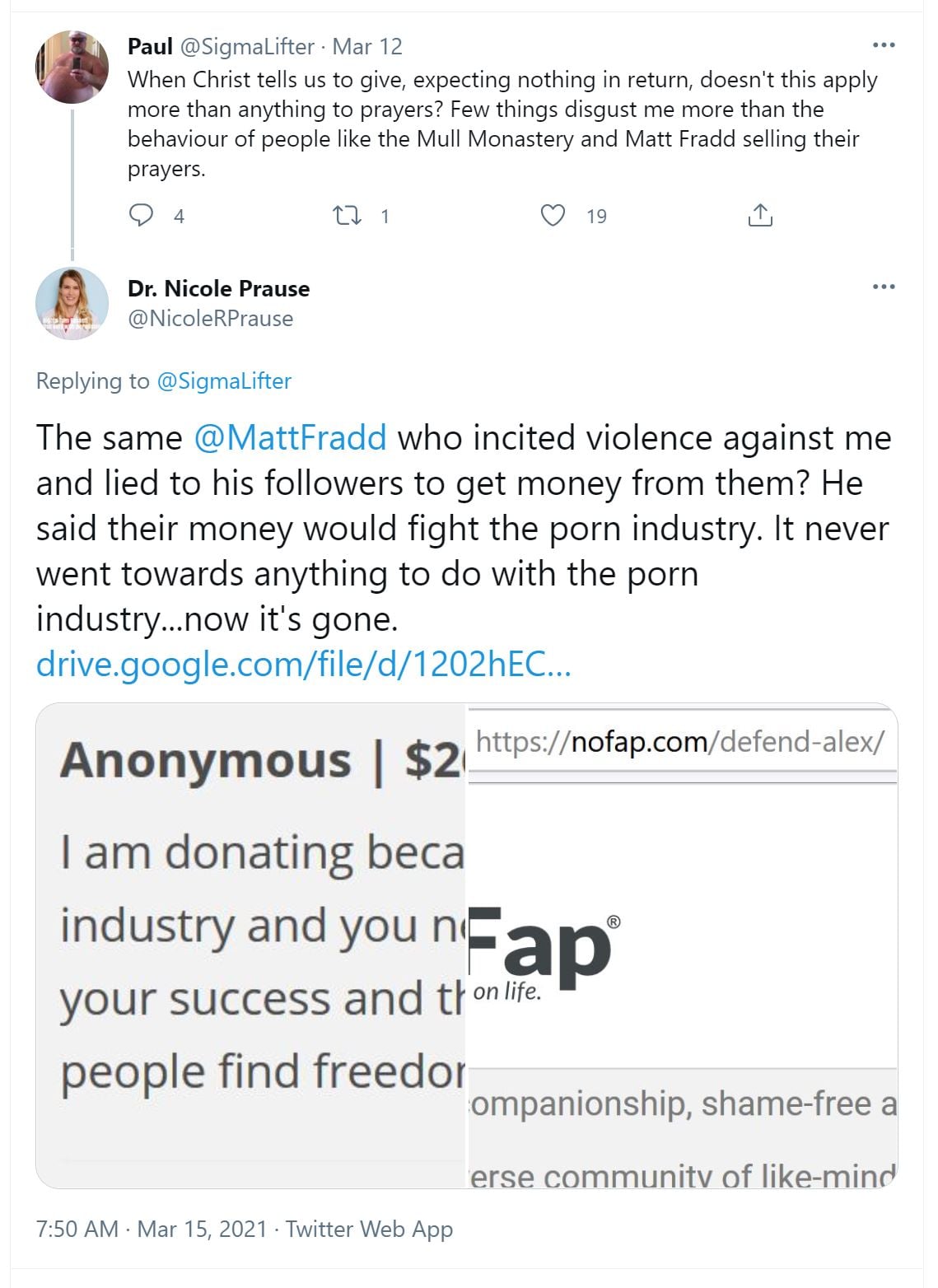Open more options on Paul's tweet
Viewport: 938px width, 1288px height.
point(883,45)
